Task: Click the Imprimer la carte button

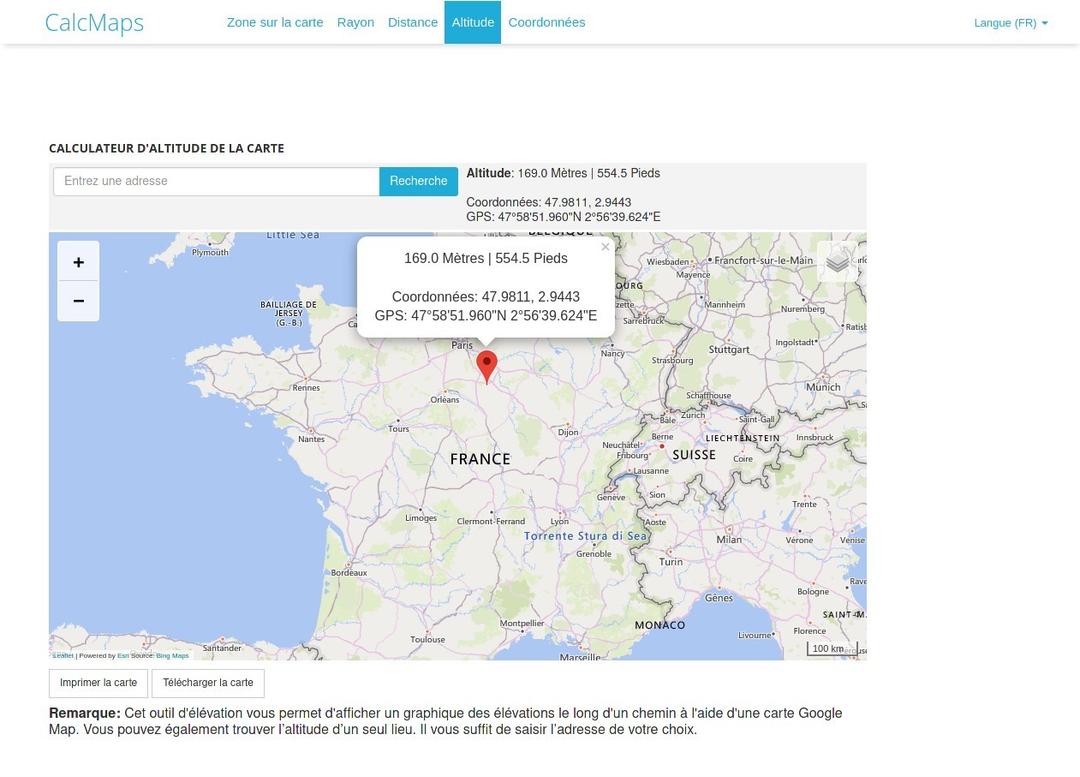Action: (x=97, y=683)
